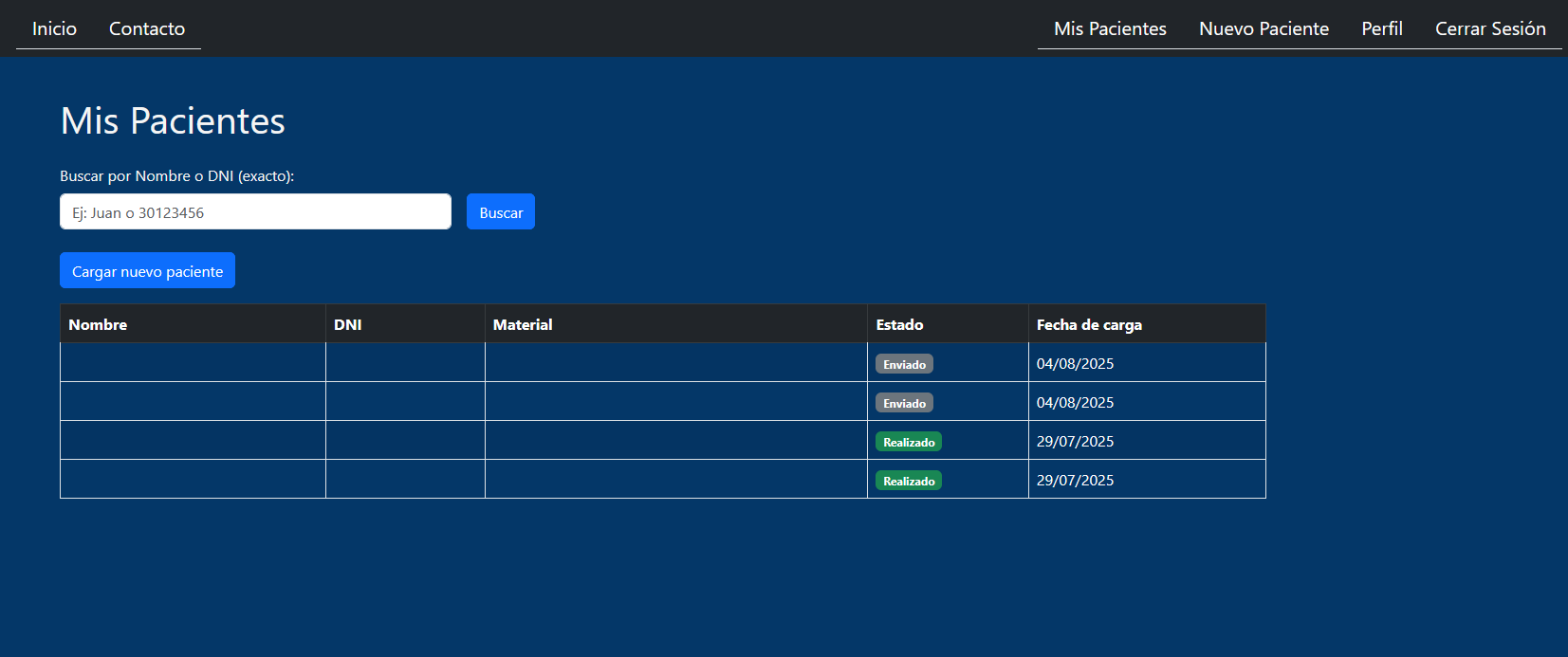Focus the Nombre o DNI search field
1568x657 pixels.
[255, 212]
